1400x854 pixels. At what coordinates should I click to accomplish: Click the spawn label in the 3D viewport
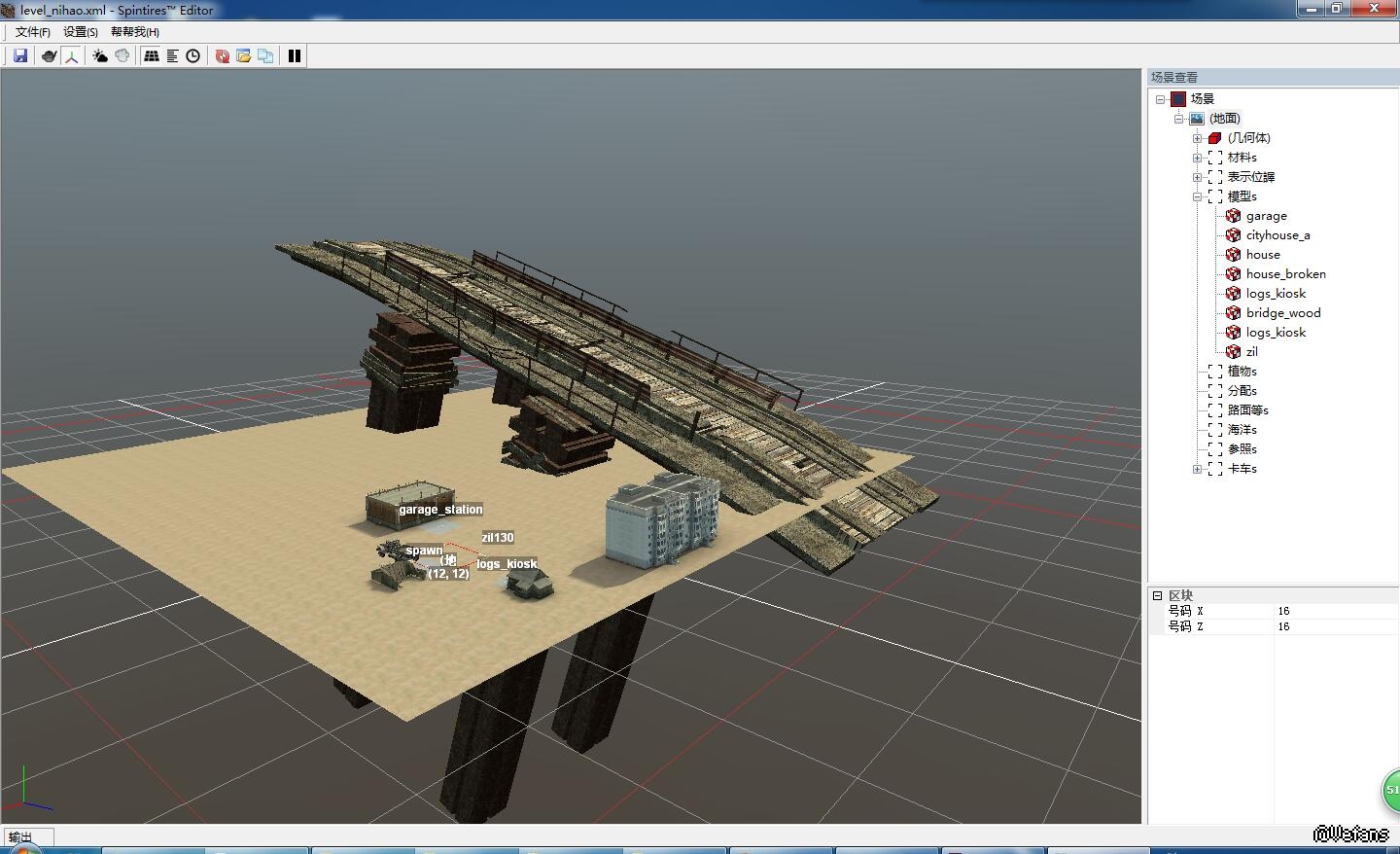pyautogui.click(x=424, y=551)
